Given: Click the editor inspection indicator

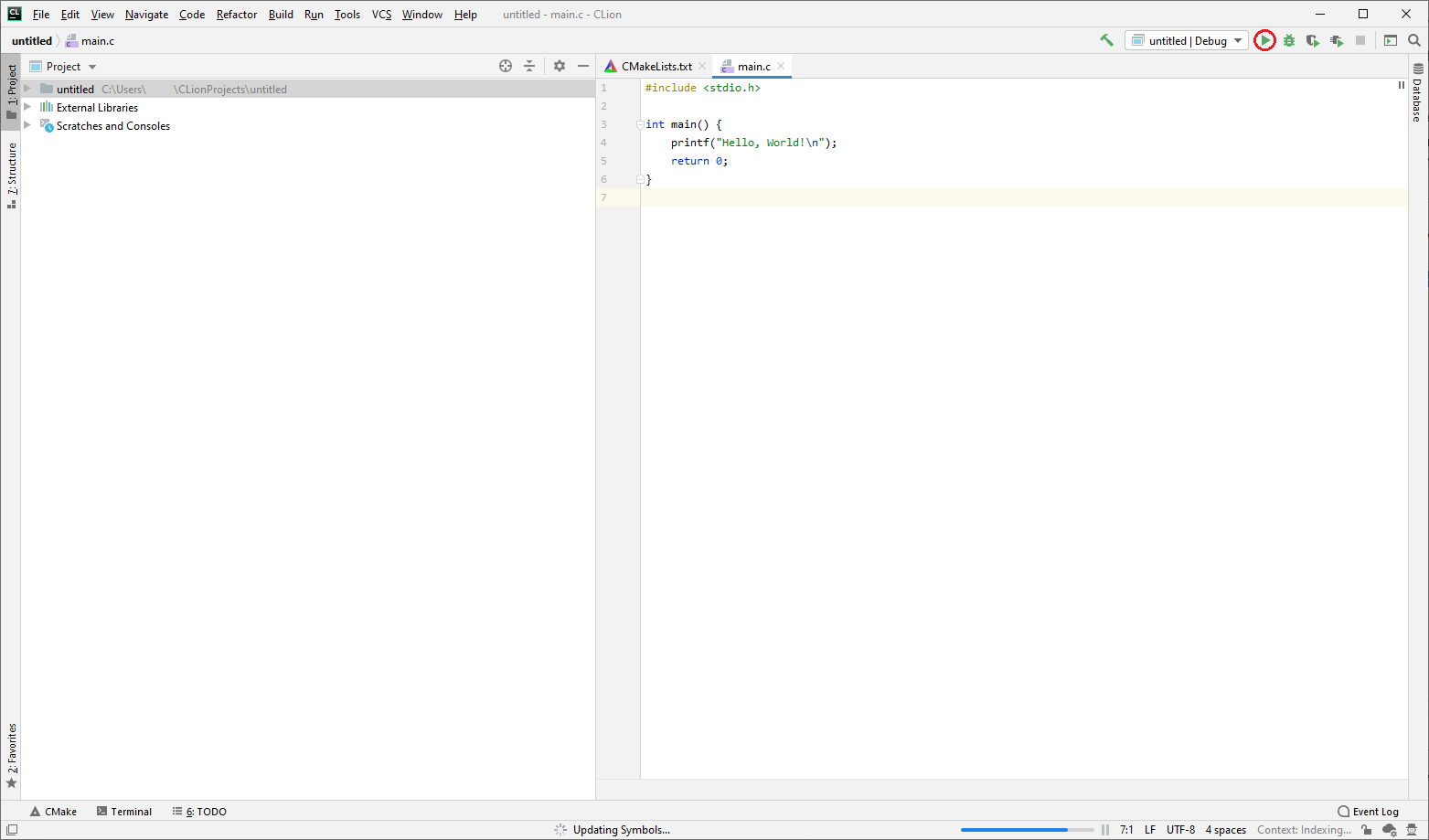Looking at the screenshot, I should (x=1401, y=85).
